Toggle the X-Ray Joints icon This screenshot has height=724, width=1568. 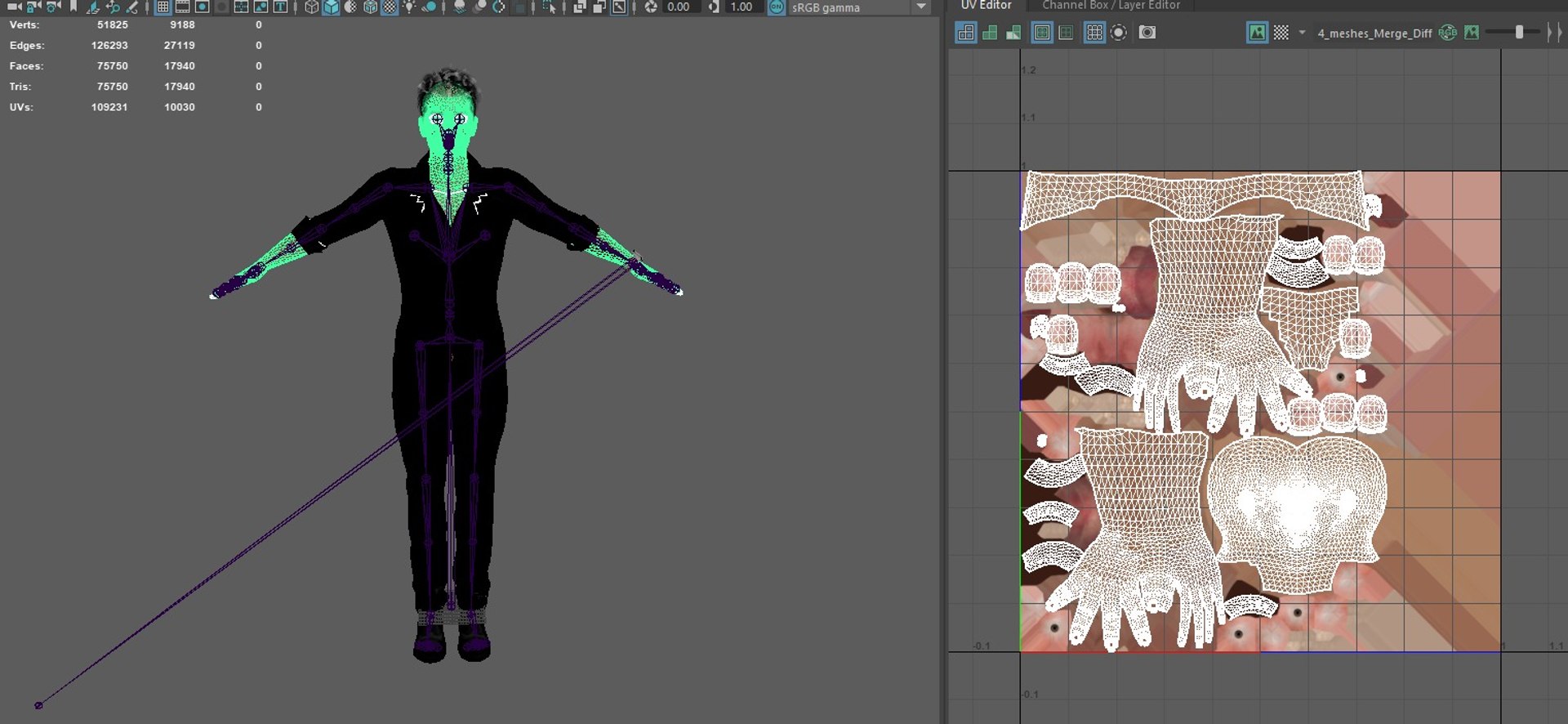pyautogui.click(x=619, y=7)
